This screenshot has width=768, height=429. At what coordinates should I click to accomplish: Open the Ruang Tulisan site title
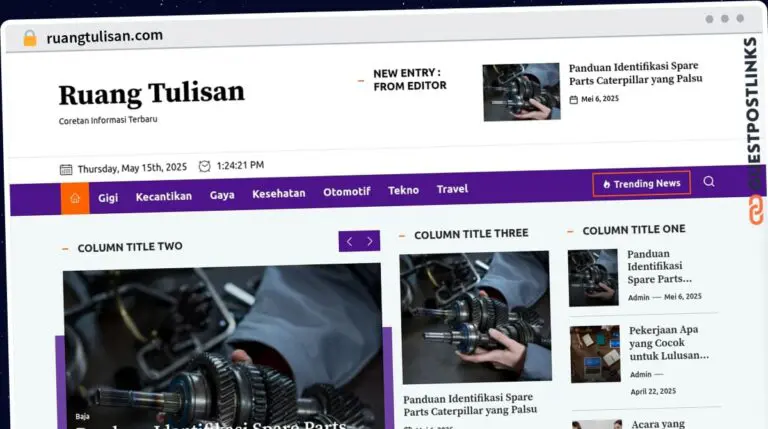(x=151, y=93)
